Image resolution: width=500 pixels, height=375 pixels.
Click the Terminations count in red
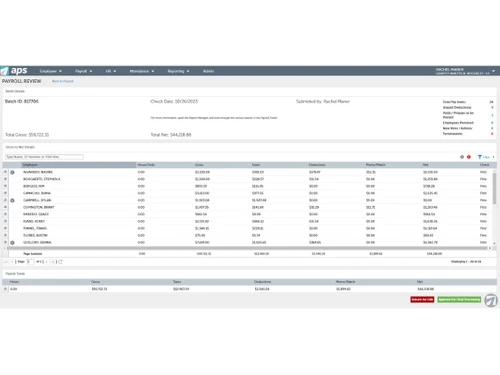(492, 134)
